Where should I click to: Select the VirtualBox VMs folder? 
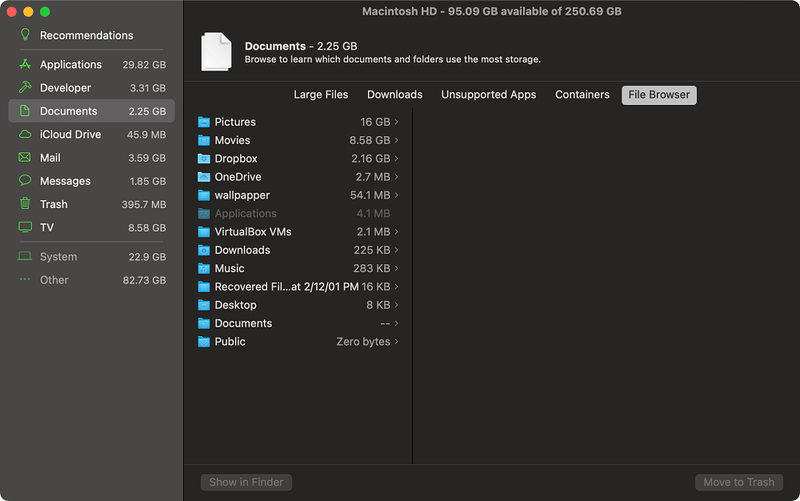(298, 232)
